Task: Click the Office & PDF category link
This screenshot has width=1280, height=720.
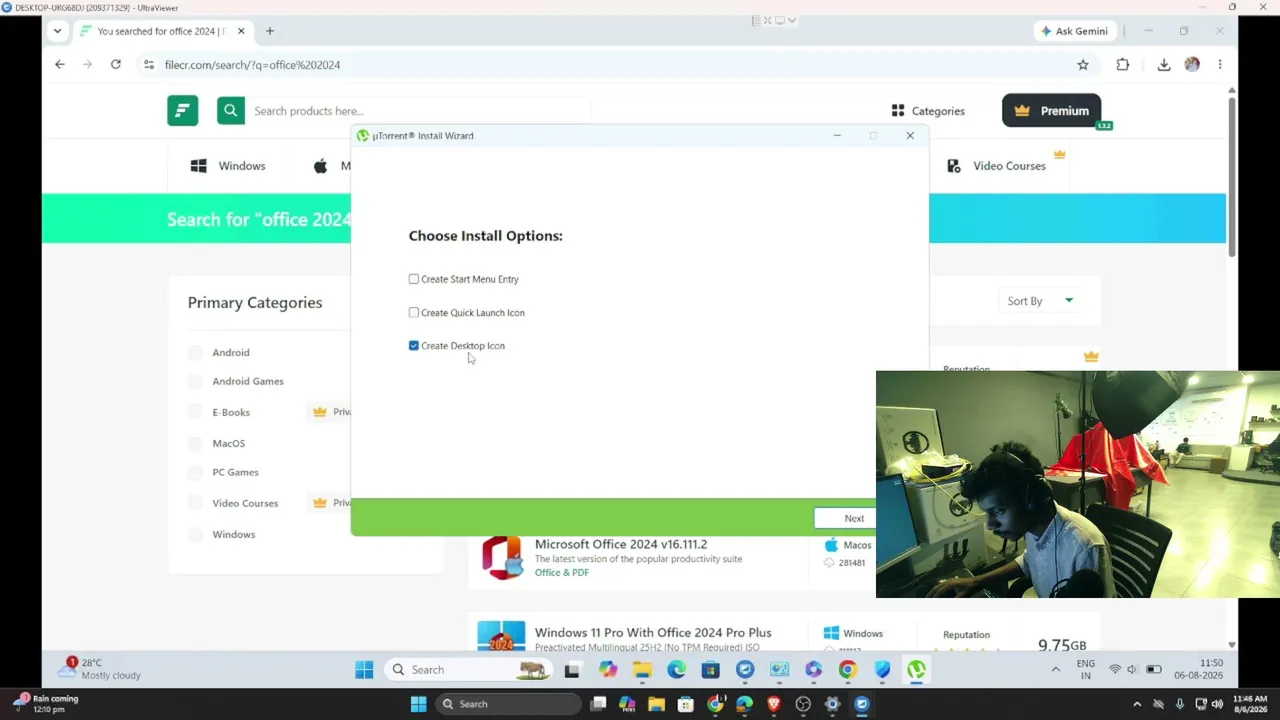Action: (x=562, y=573)
